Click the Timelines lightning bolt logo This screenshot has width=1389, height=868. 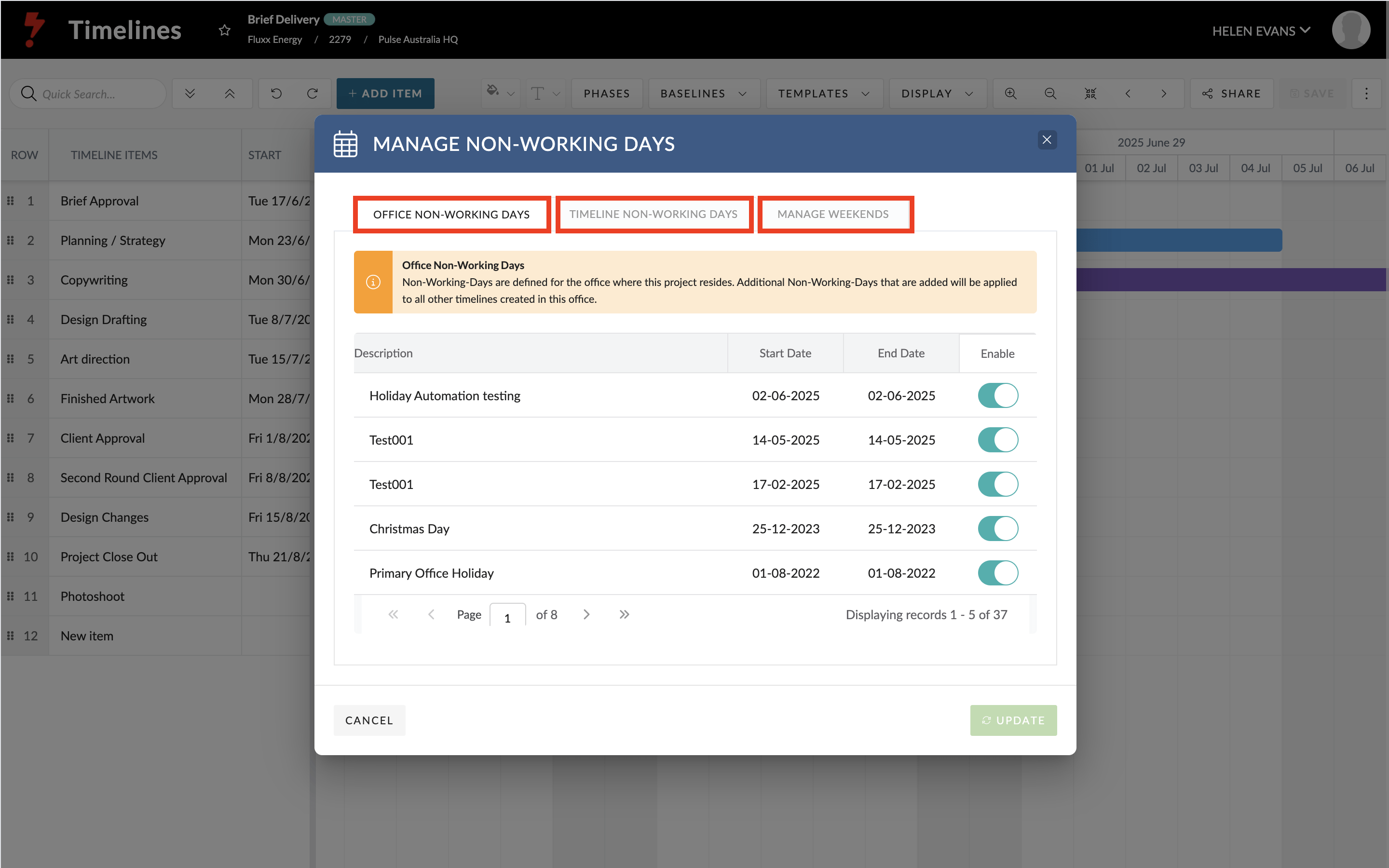(x=34, y=30)
